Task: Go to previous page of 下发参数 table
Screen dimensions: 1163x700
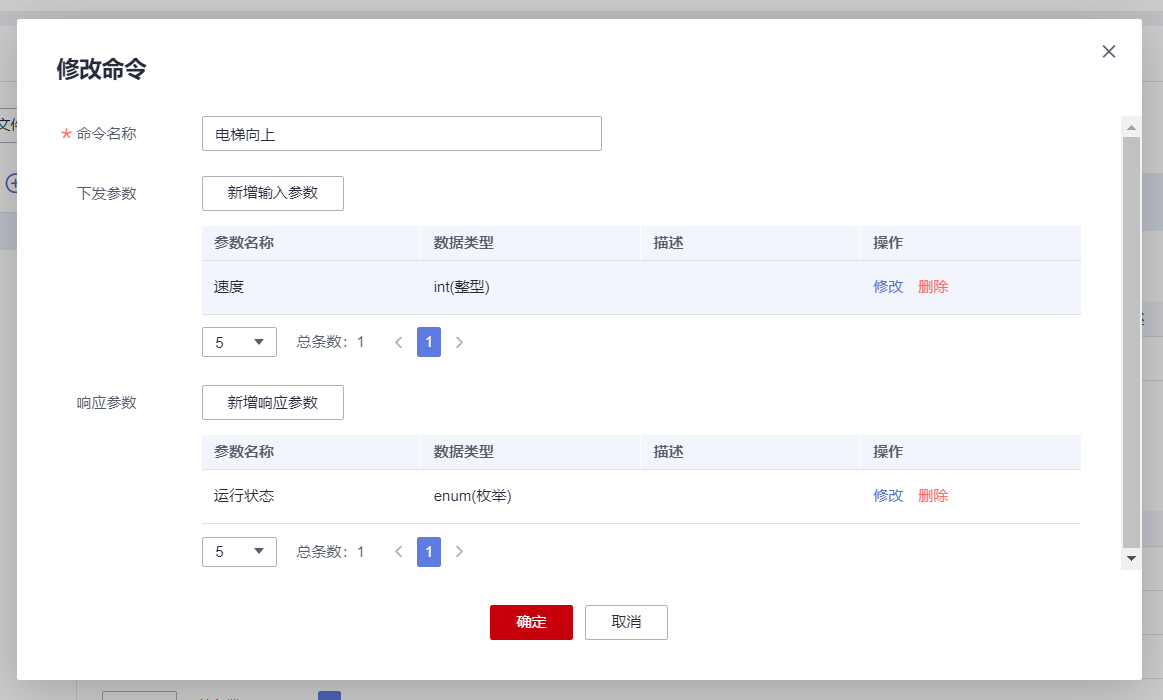Action: pyautogui.click(x=398, y=342)
